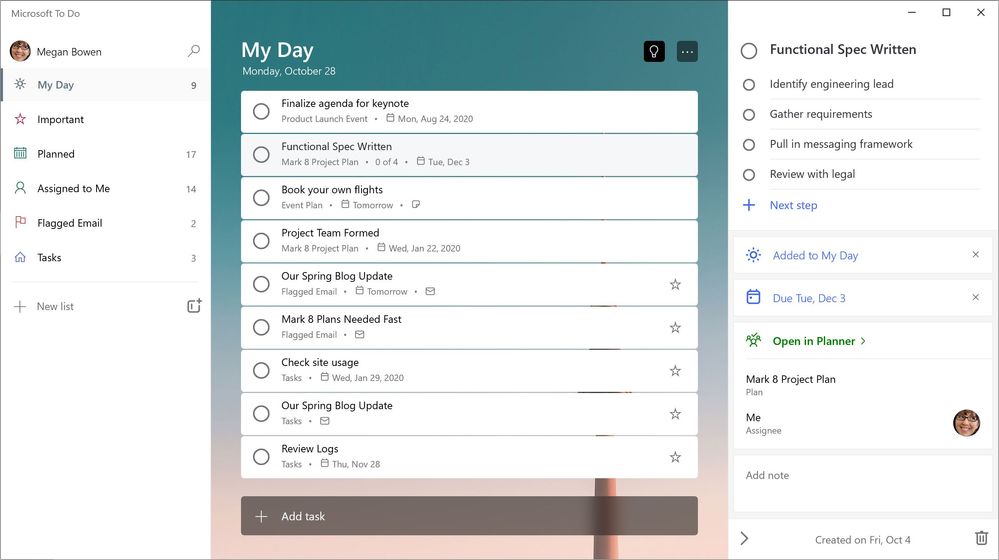Remove the due date with the X
Image resolution: width=999 pixels, height=560 pixels.
tap(975, 297)
